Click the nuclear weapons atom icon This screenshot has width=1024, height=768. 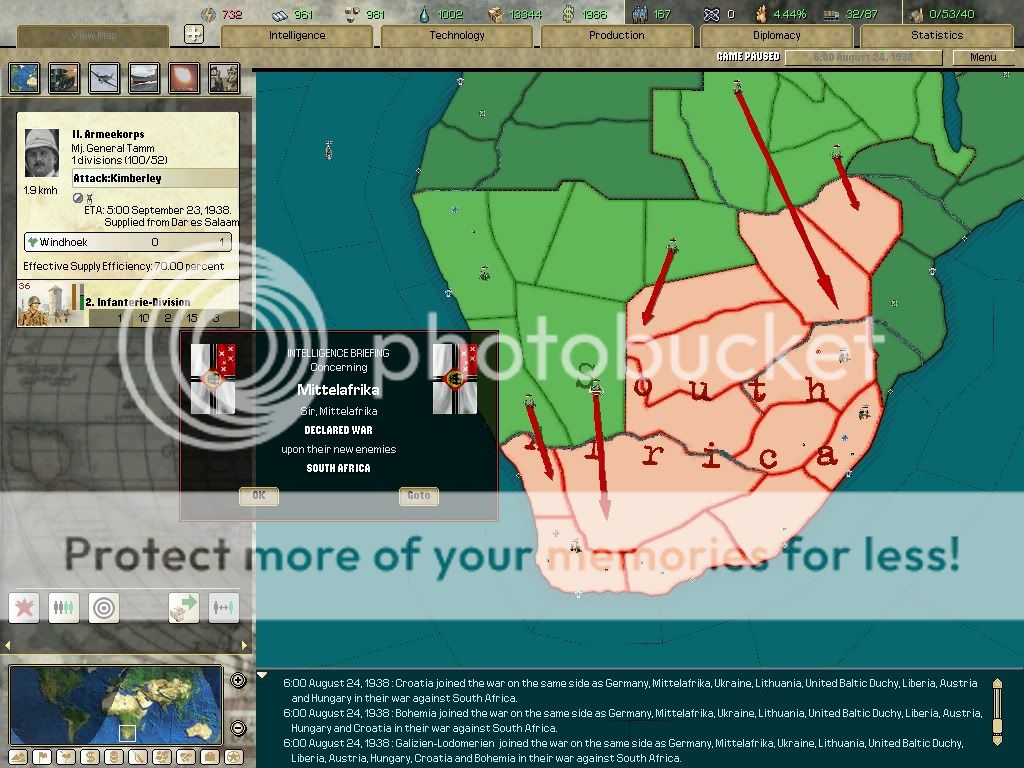click(x=711, y=14)
